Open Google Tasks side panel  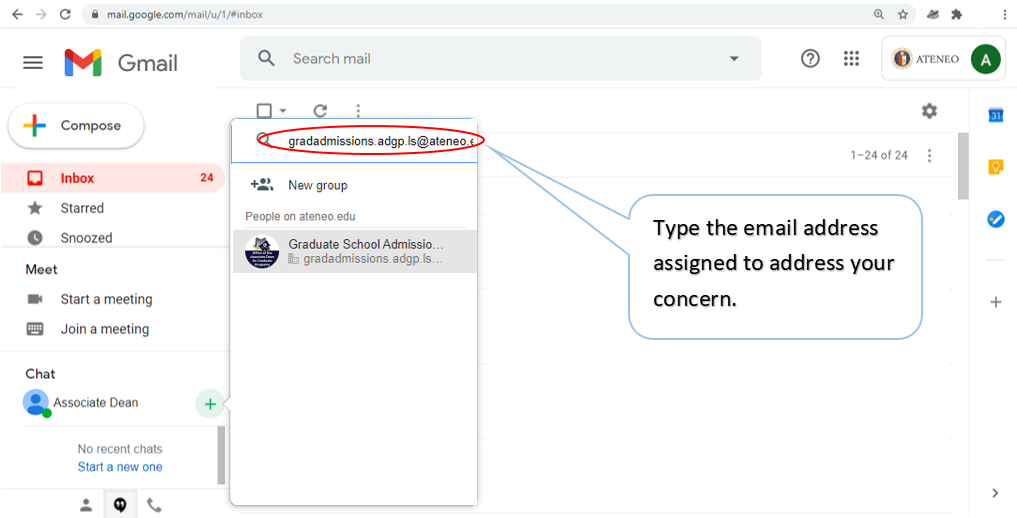(x=995, y=219)
